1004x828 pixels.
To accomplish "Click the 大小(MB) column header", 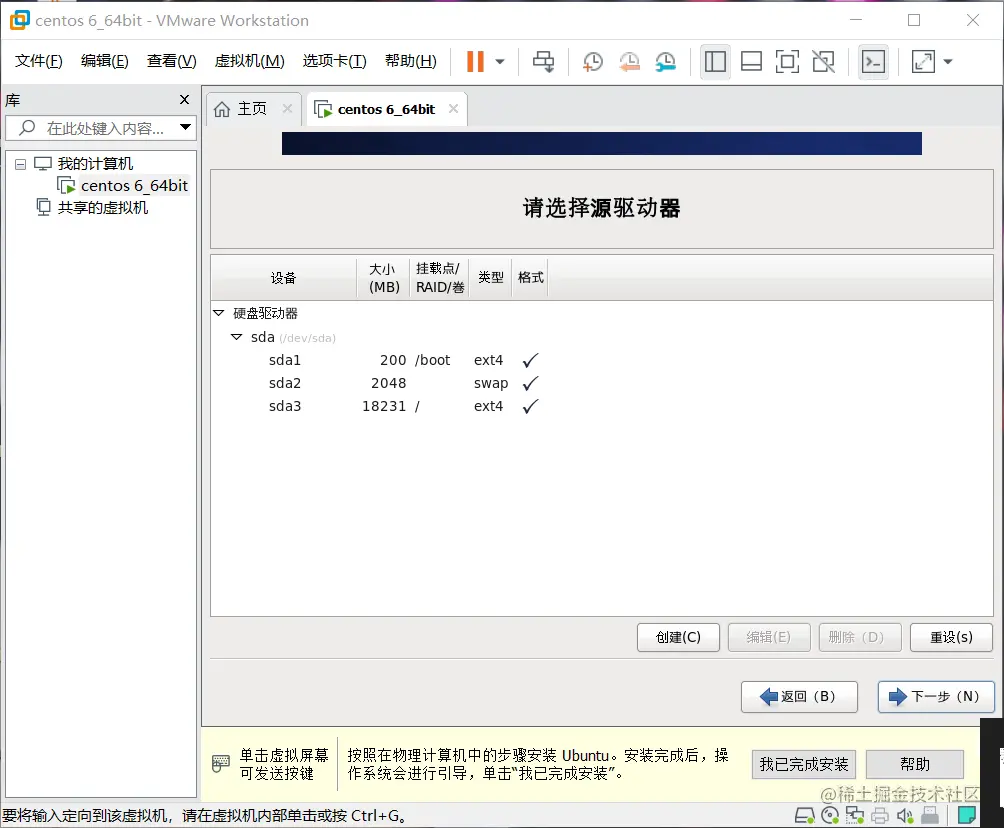I will (383, 278).
